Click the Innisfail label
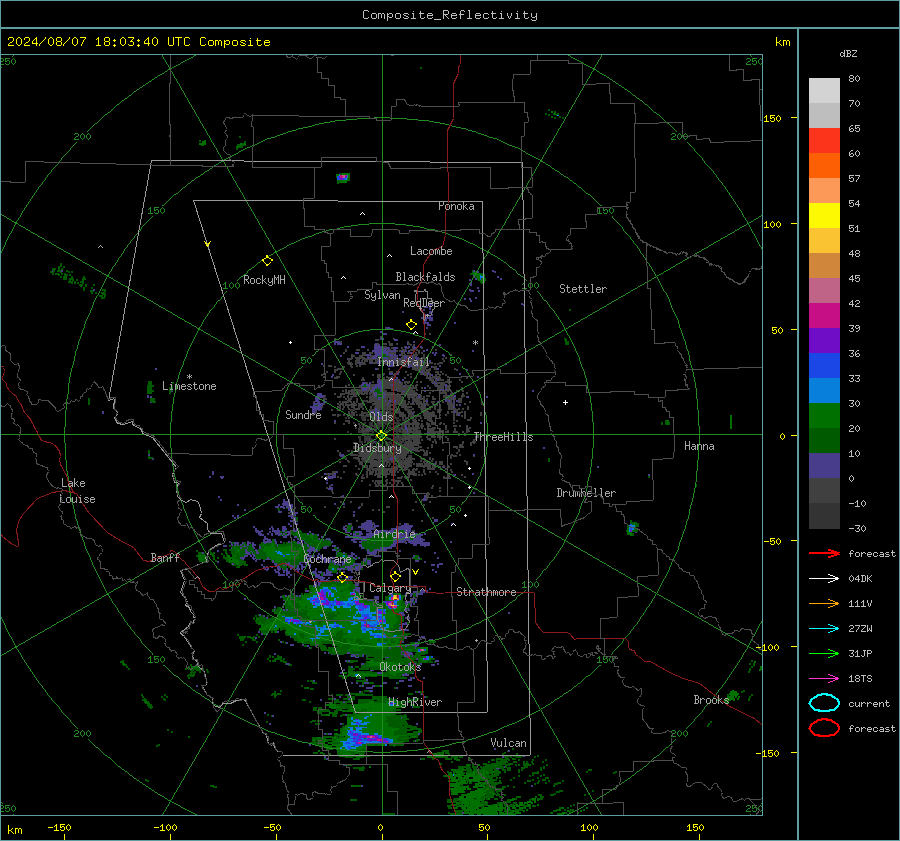This screenshot has width=900, height=841. (x=404, y=362)
